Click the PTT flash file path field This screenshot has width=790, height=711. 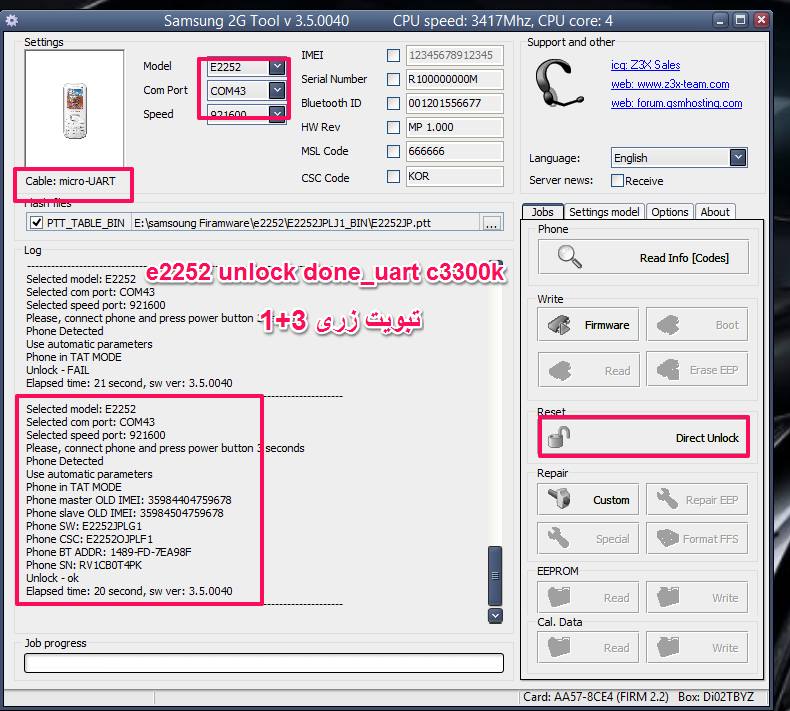point(305,223)
